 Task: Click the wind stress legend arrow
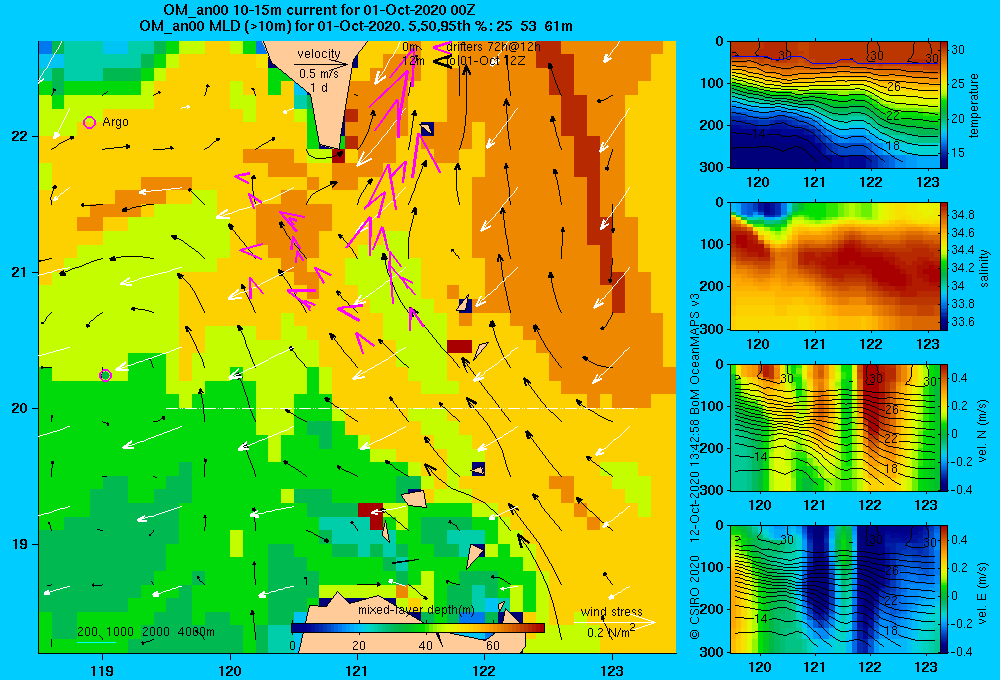pyautogui.click(x=614, y=622)
